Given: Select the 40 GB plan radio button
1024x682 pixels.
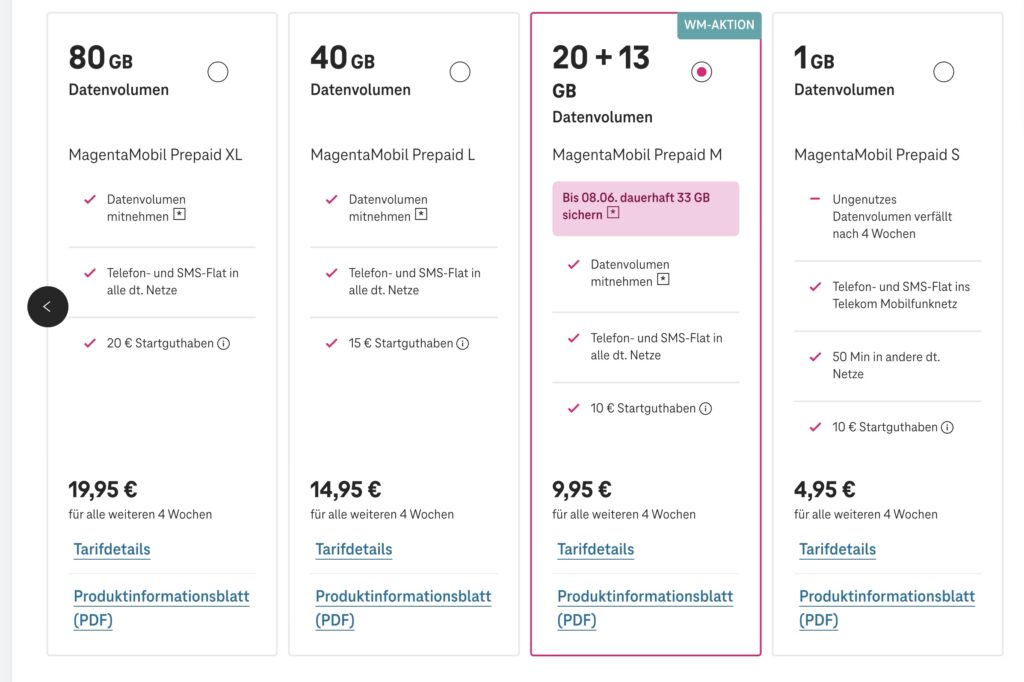Looking at the screenshot, I should 460,72.
